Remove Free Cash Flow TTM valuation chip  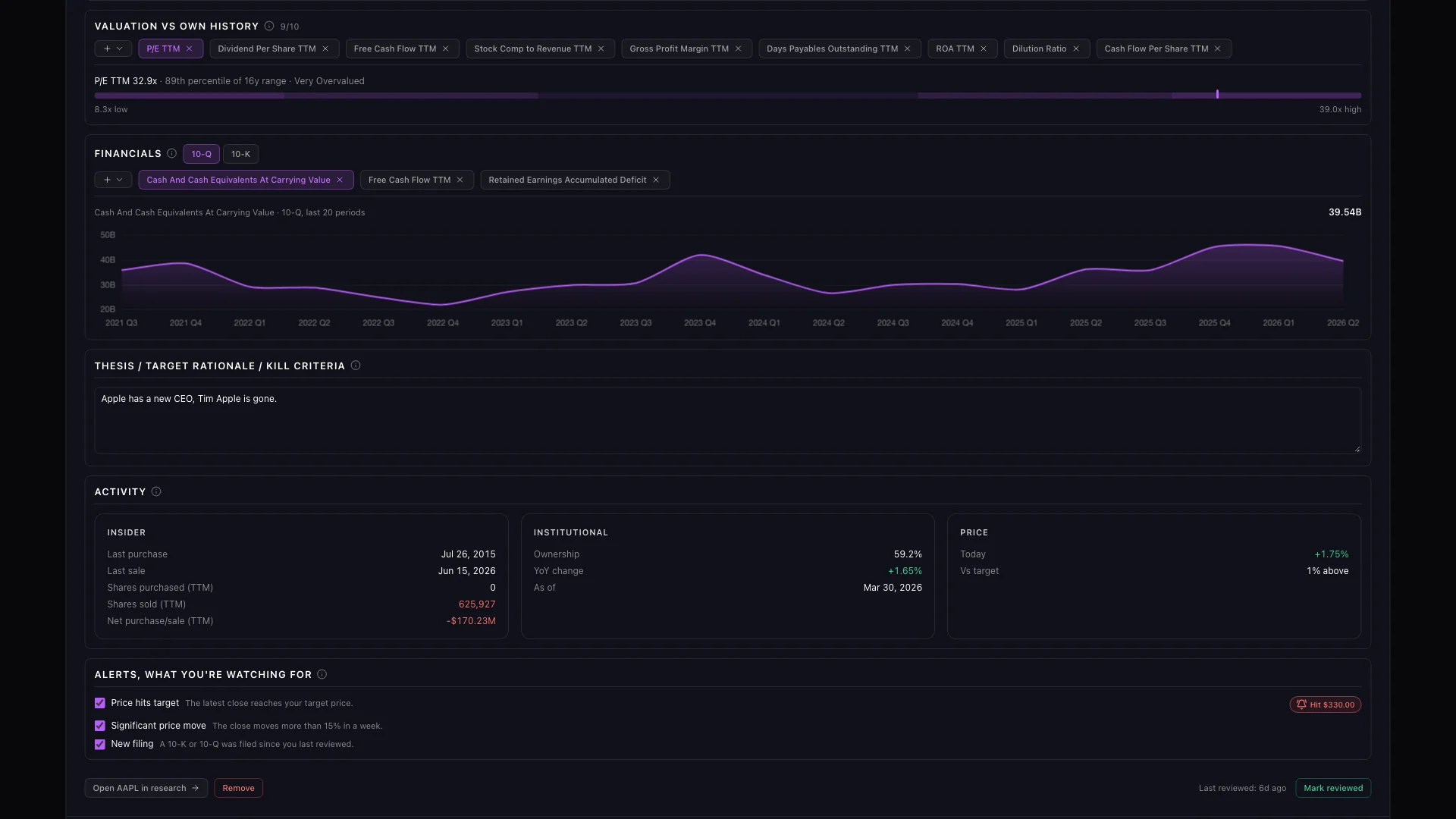(x=446, y=49)
